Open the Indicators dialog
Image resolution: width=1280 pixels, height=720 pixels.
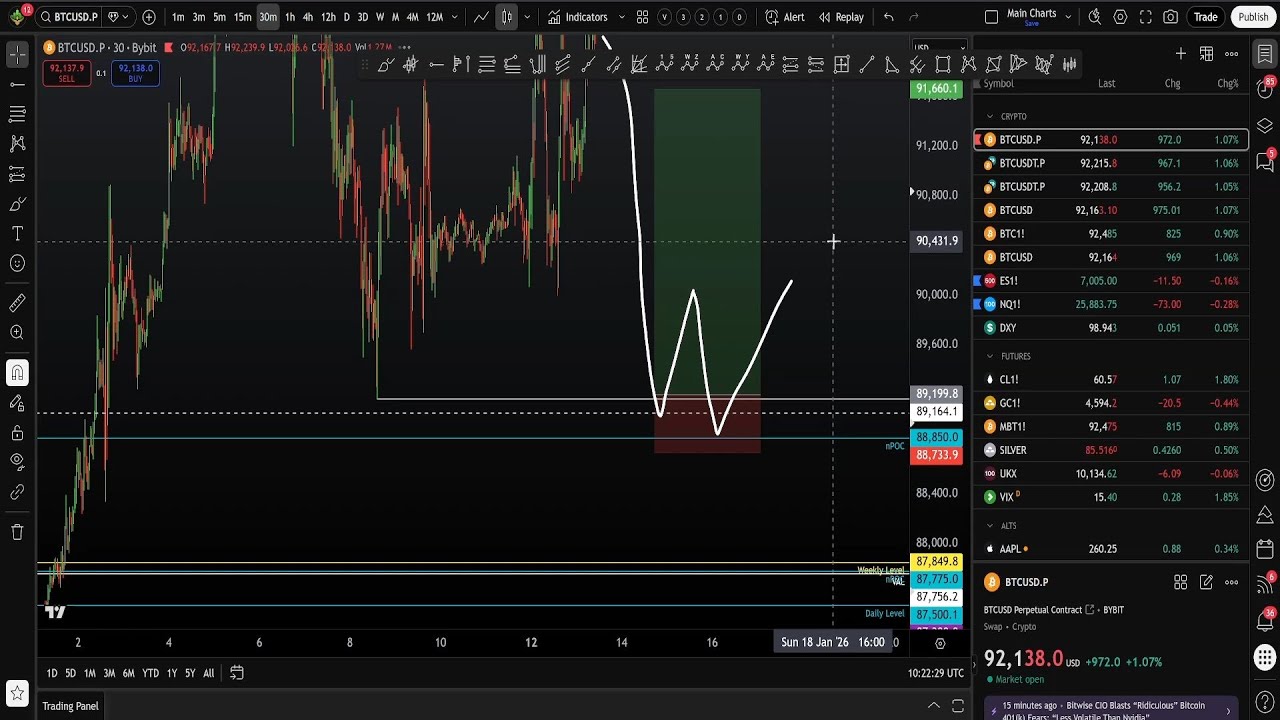pyautogui.click(x=577, y=17)
